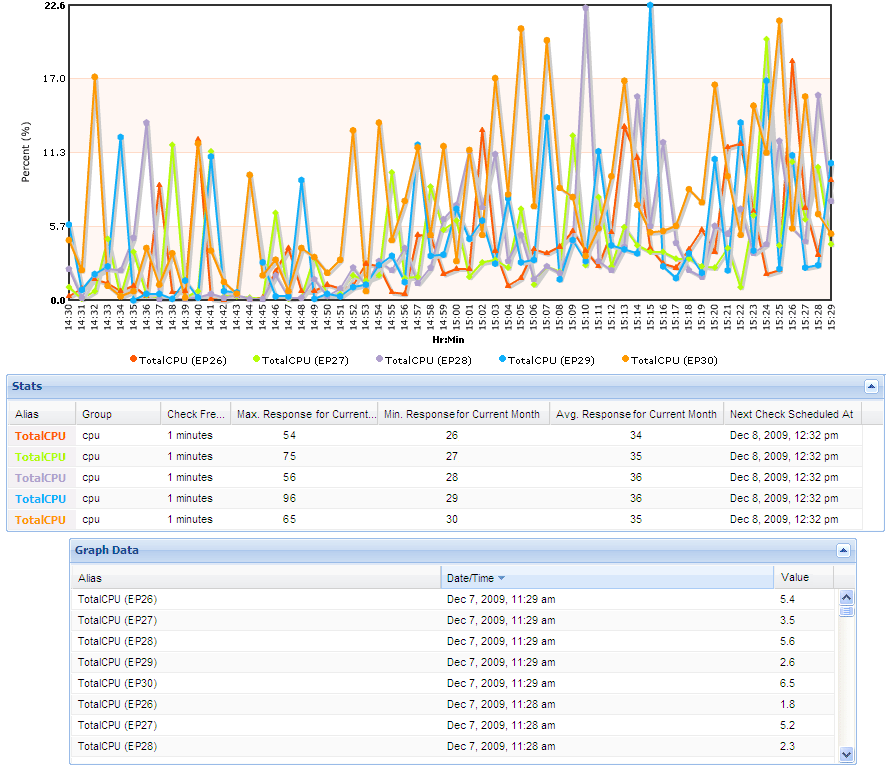Click the 14:30 time axis label

click(69, 317)
